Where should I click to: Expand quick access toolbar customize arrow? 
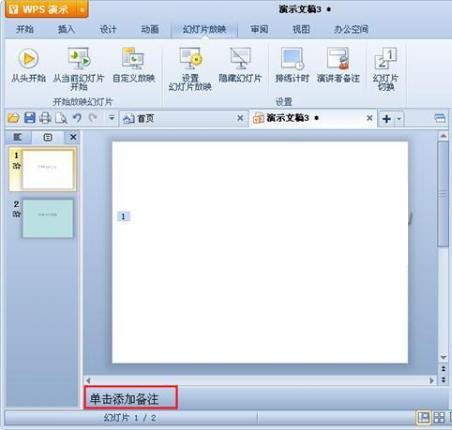coord(111,118)
